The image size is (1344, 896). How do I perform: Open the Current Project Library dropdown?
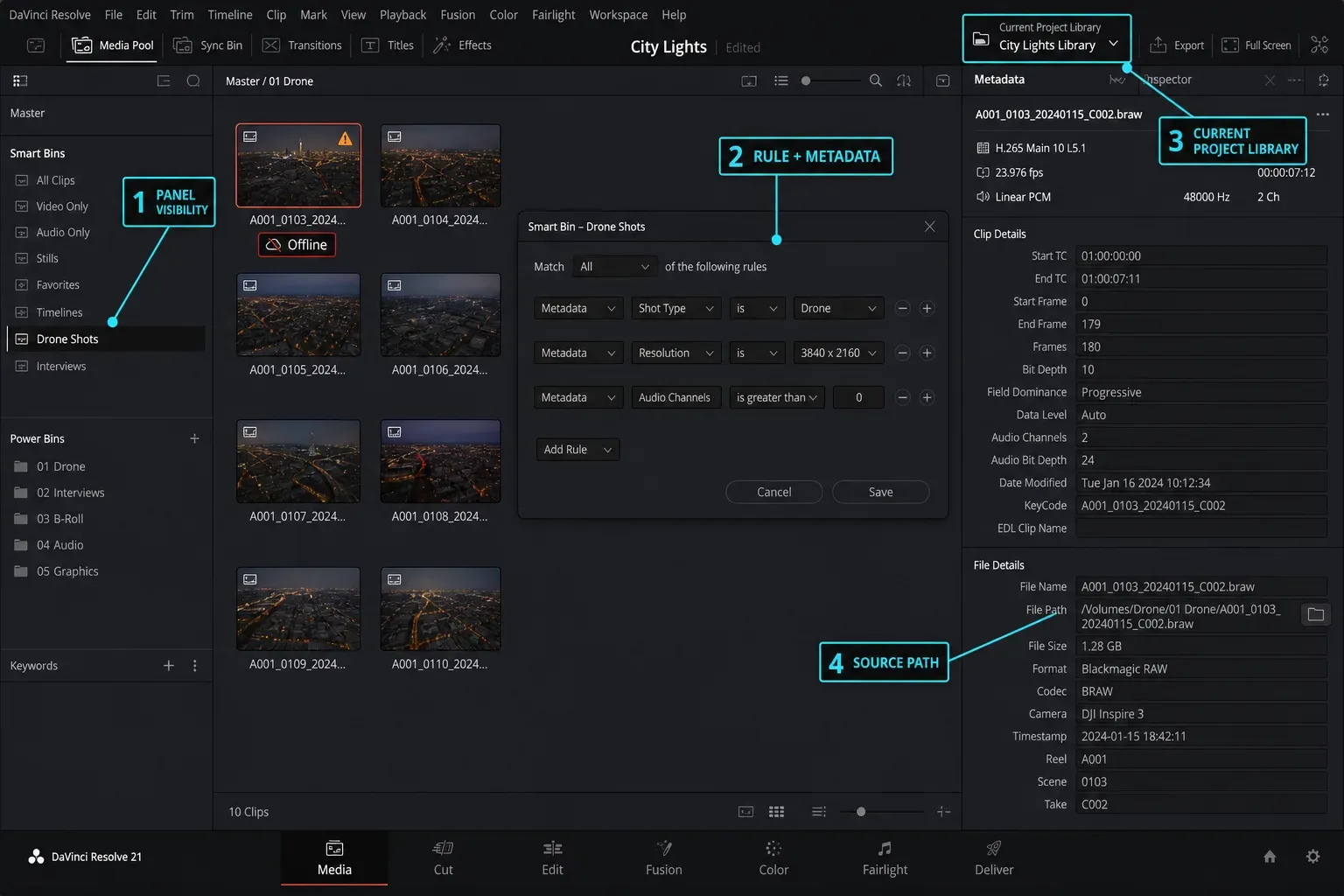coord(1046,38)
